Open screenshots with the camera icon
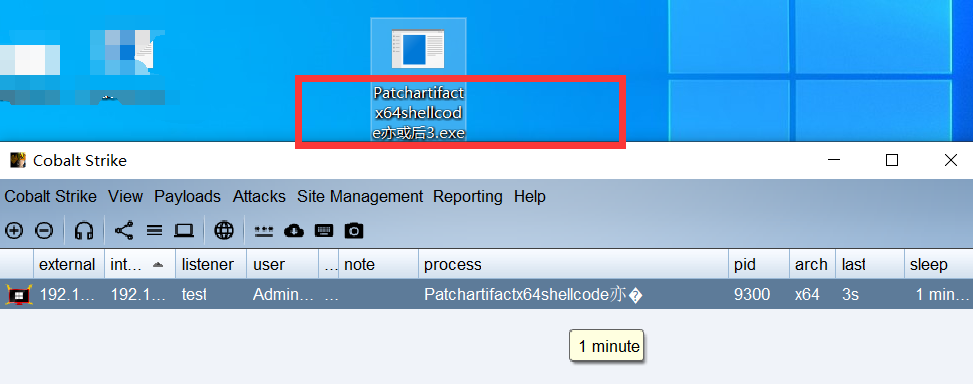973x384 pixels. click(354, 231)
